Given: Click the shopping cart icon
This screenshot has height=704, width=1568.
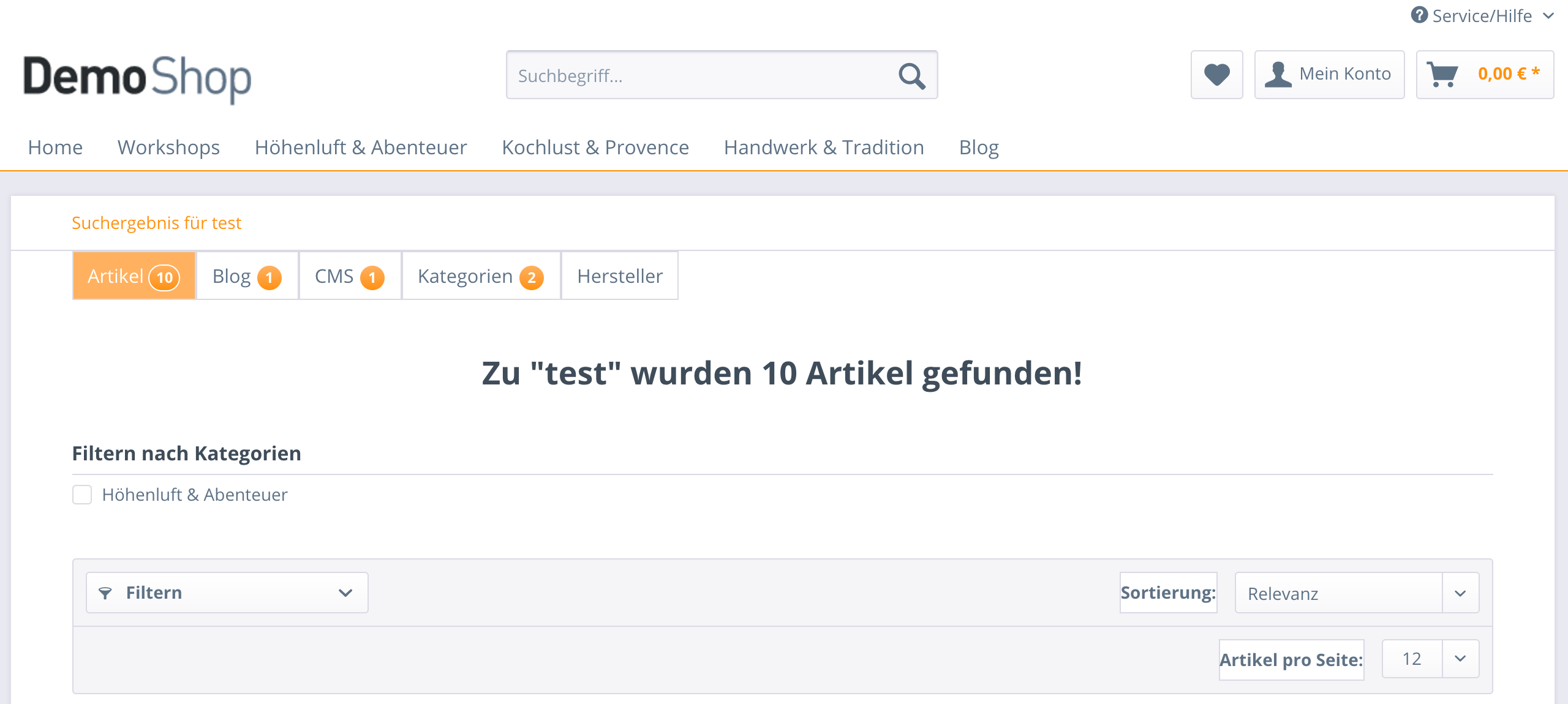Looking at the screenshot, I should pyautogui.click(x=1442, y=75).
